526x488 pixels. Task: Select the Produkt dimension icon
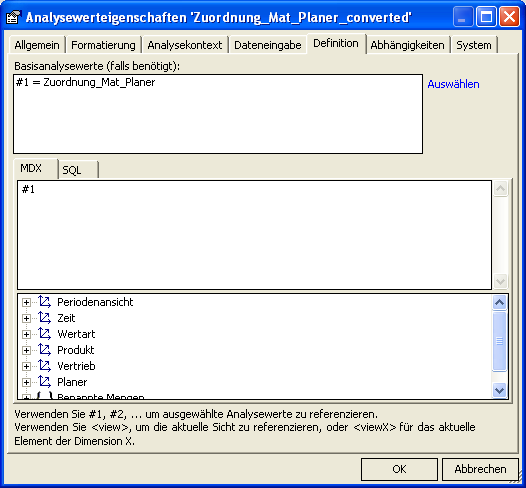click(x=44, y=350)
